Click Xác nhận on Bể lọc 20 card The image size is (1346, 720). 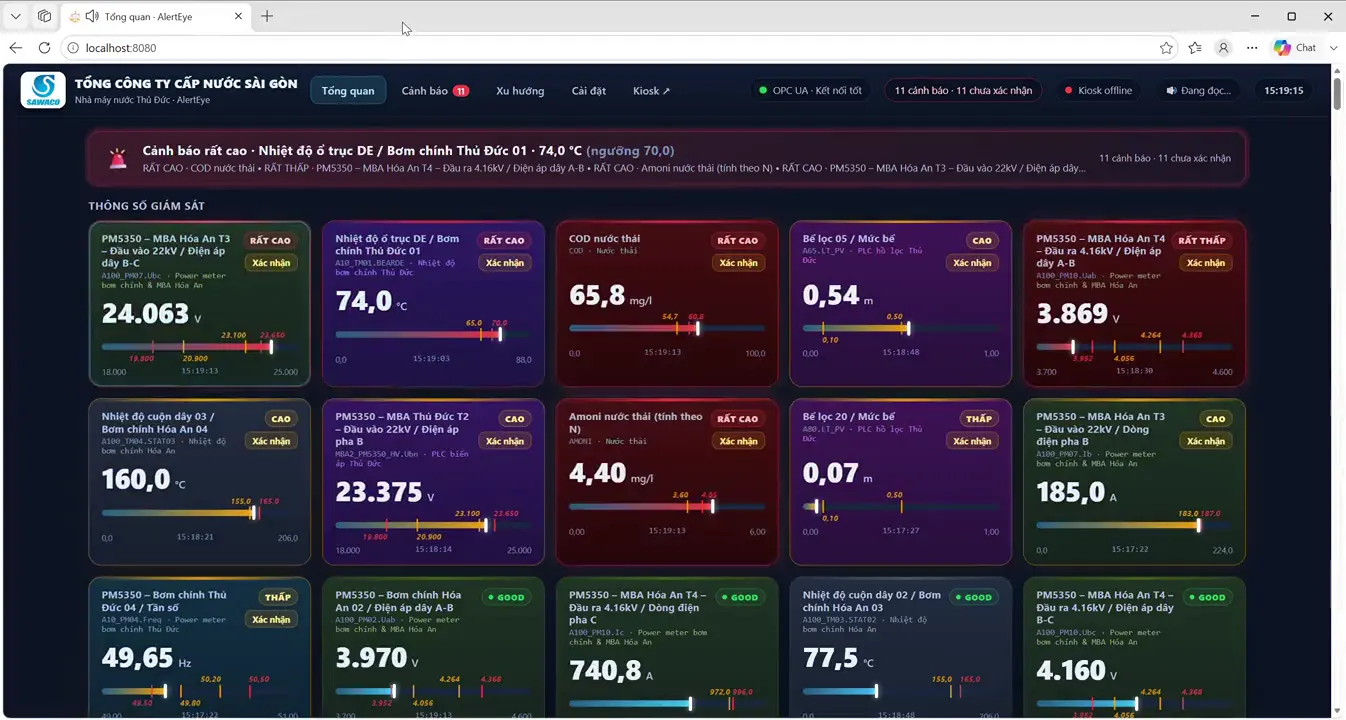point(972,441)
